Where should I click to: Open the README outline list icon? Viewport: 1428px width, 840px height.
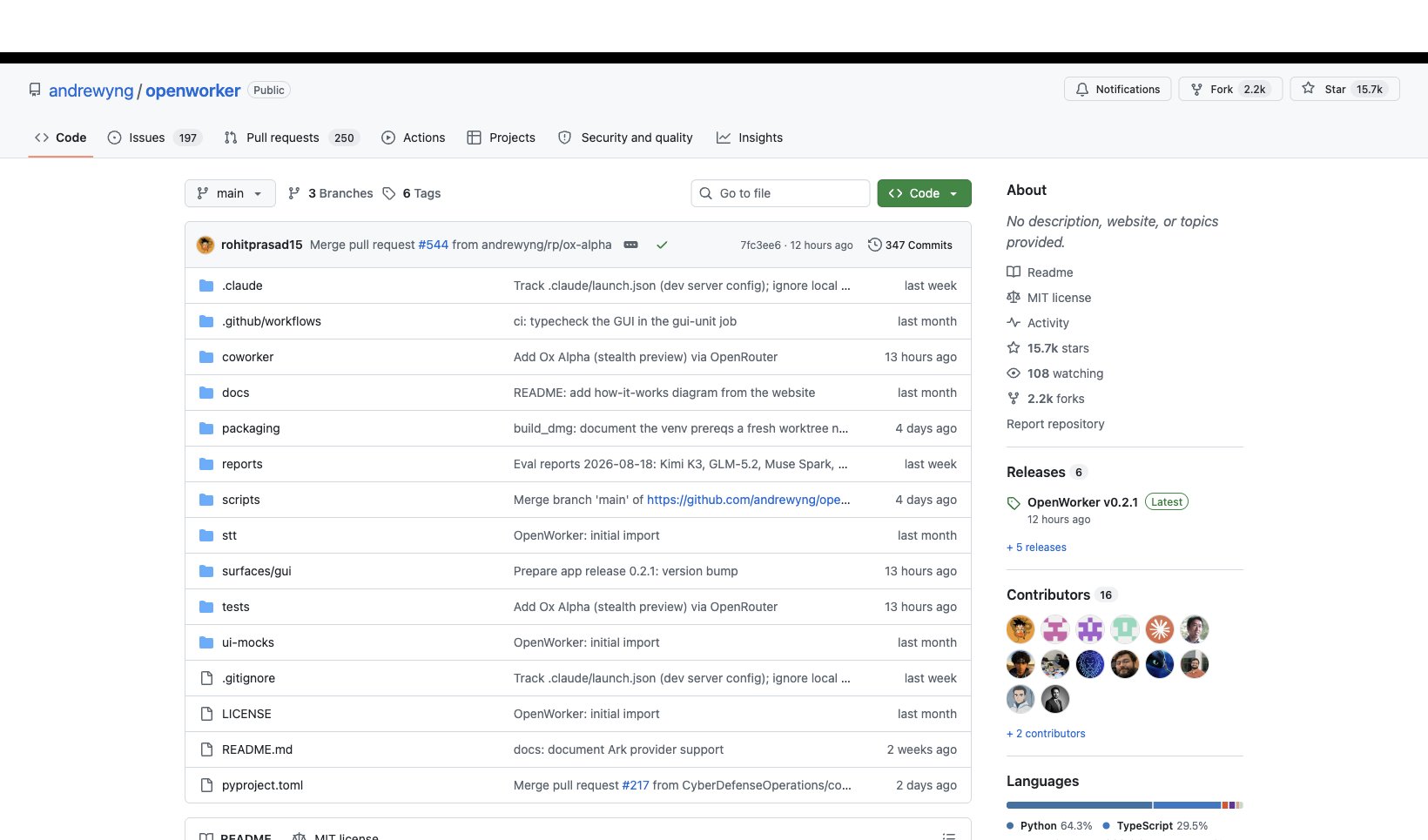point(948,836)
